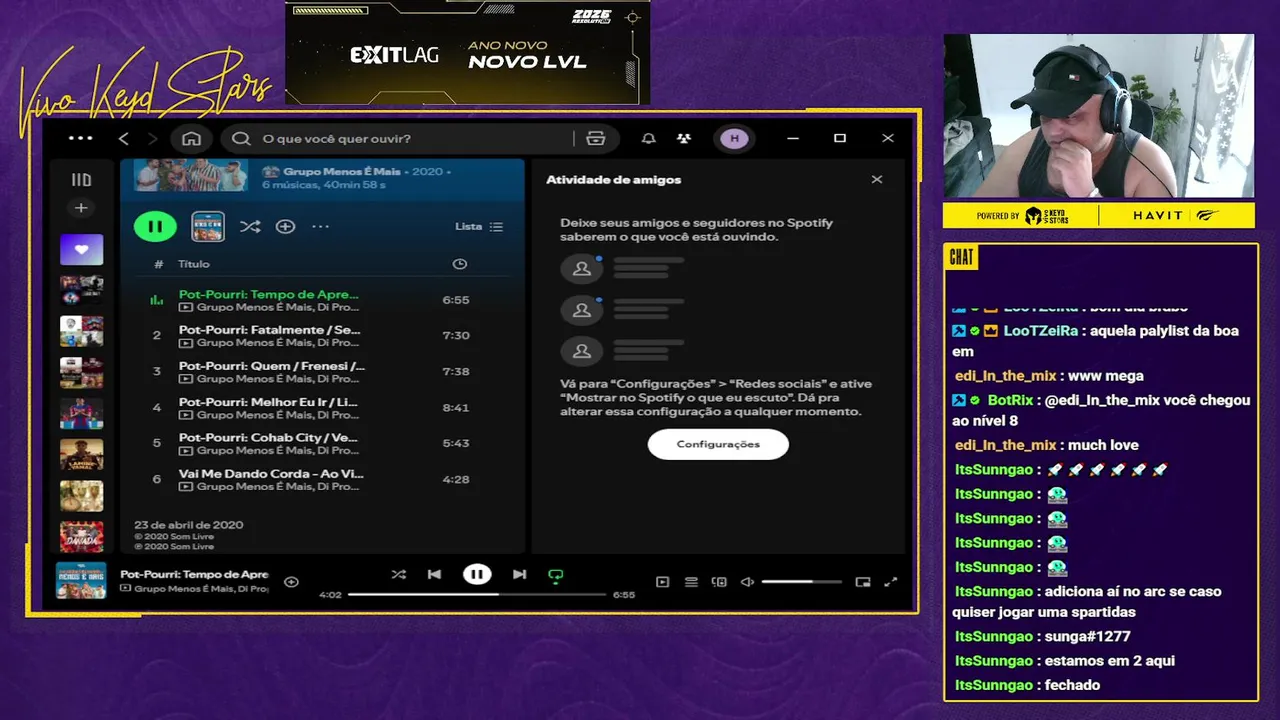
Task: Adjust the volume slider
Action: pyautogui.click(x=801, y=582)
